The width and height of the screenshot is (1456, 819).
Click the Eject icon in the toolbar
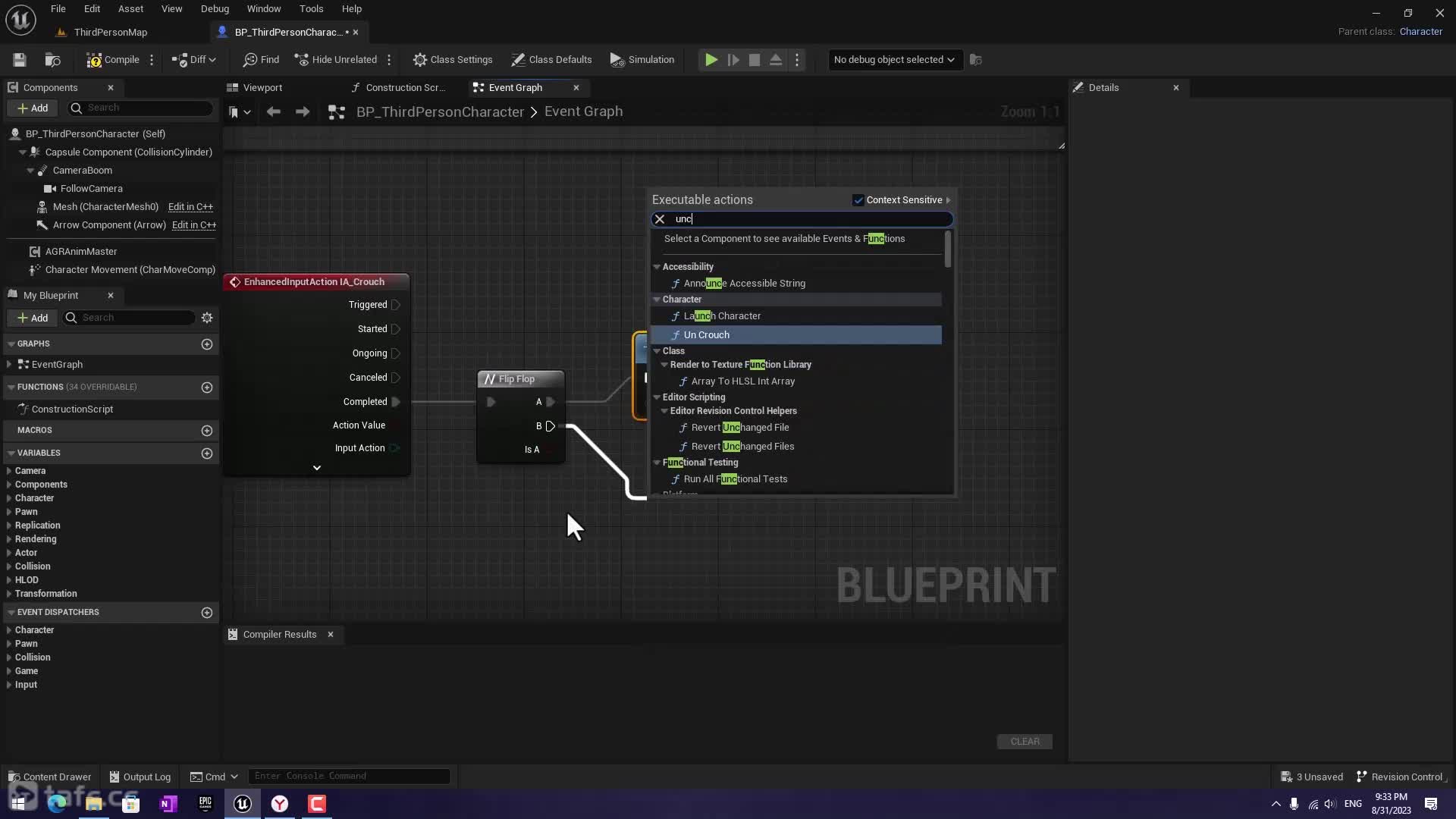[776, 60]
